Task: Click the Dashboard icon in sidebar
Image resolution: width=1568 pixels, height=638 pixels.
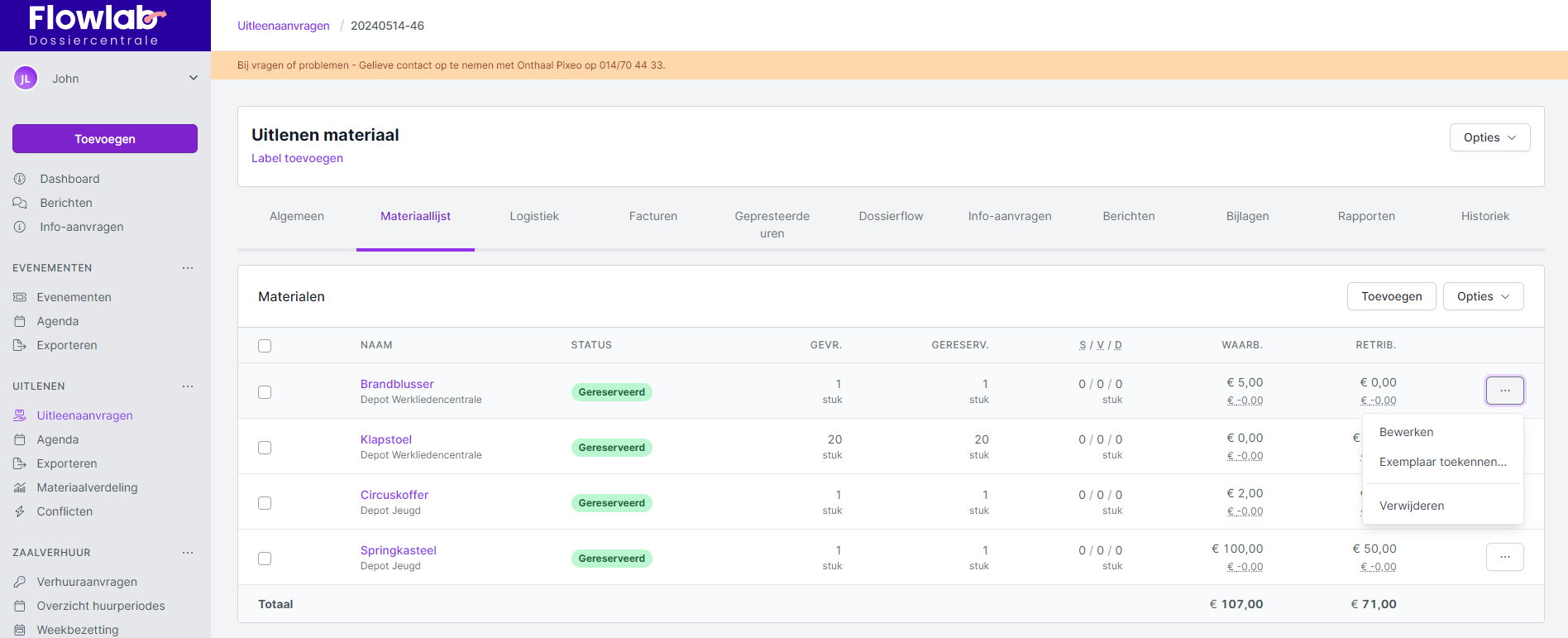Action: tap(20, 179)
